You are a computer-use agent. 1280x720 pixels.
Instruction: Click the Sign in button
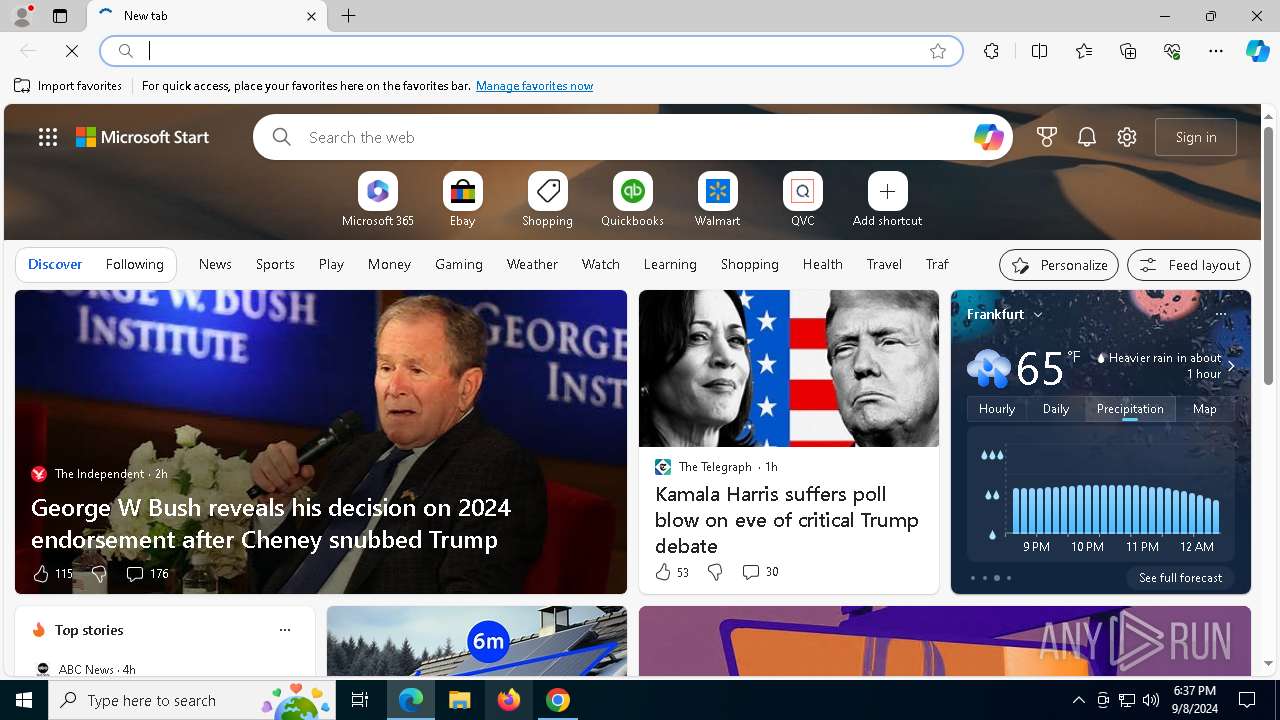pyautogui.click(x=1196, y=138)
